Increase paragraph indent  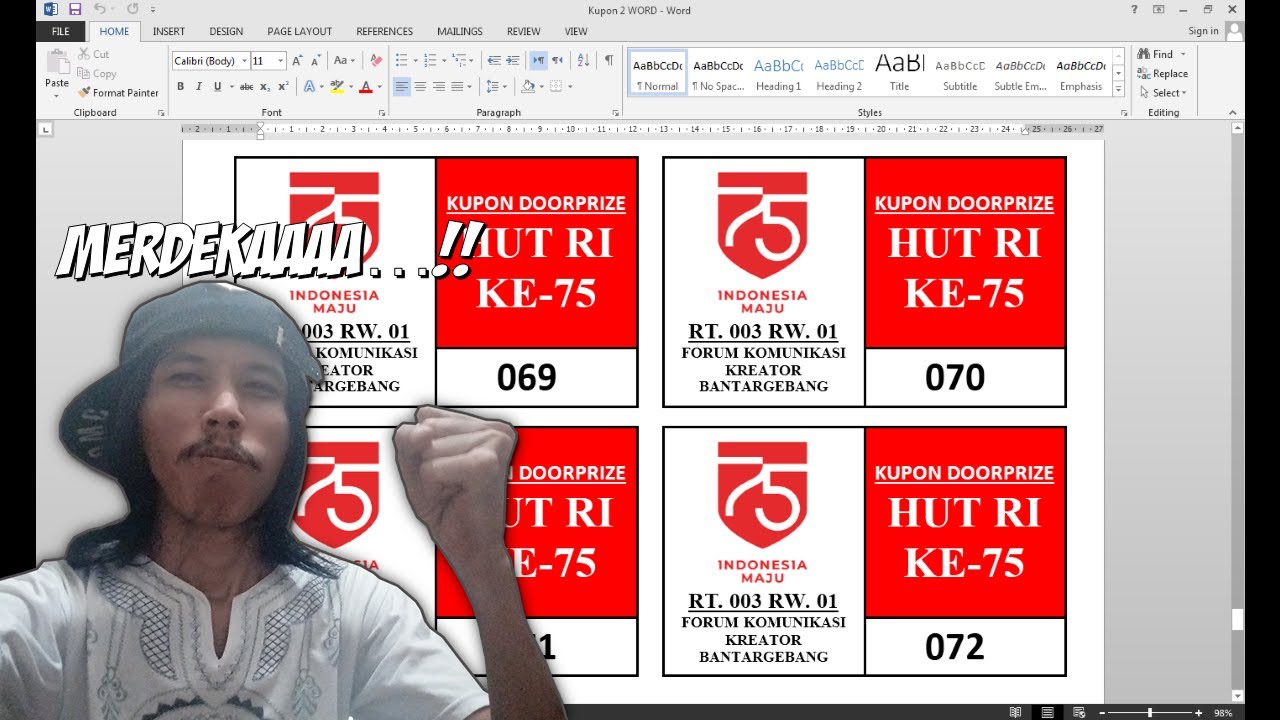(x=514, y=61)
